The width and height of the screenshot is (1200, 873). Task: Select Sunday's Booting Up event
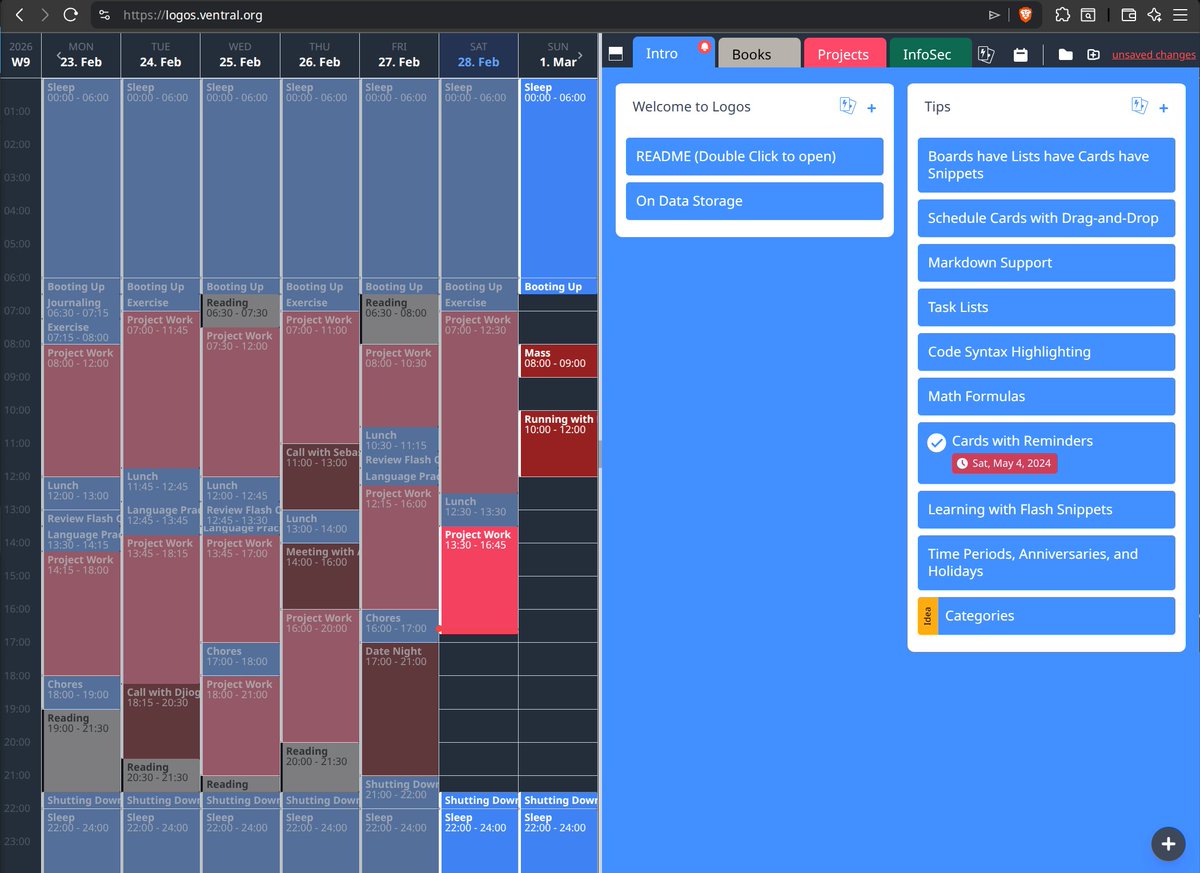point(558,287)
